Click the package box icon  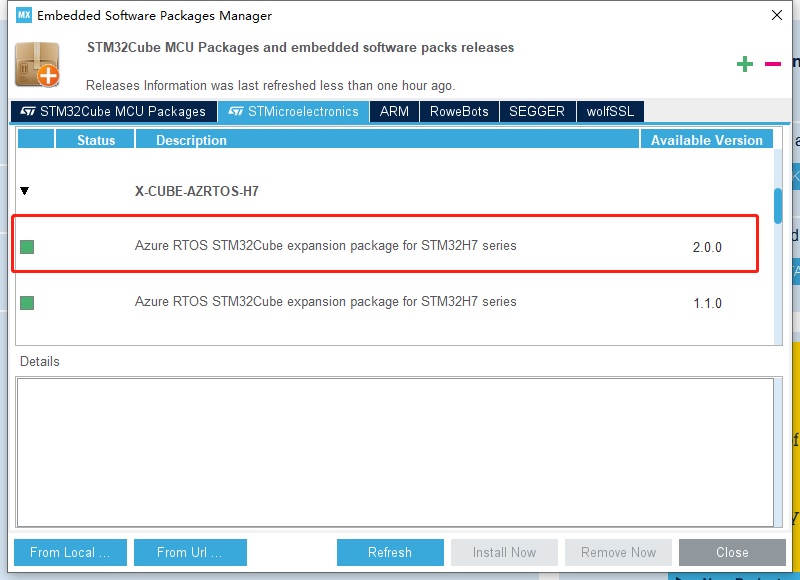click(37, 65)
